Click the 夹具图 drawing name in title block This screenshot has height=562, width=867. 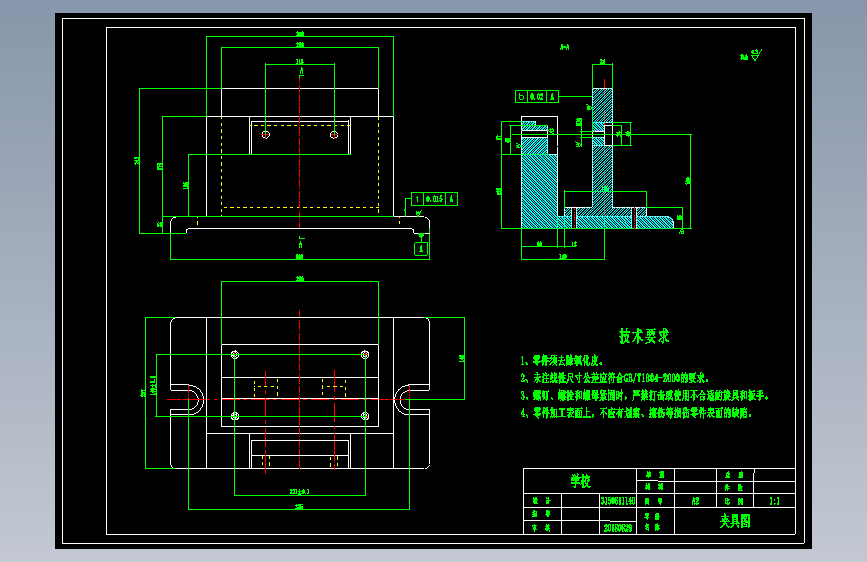(735, 521)
